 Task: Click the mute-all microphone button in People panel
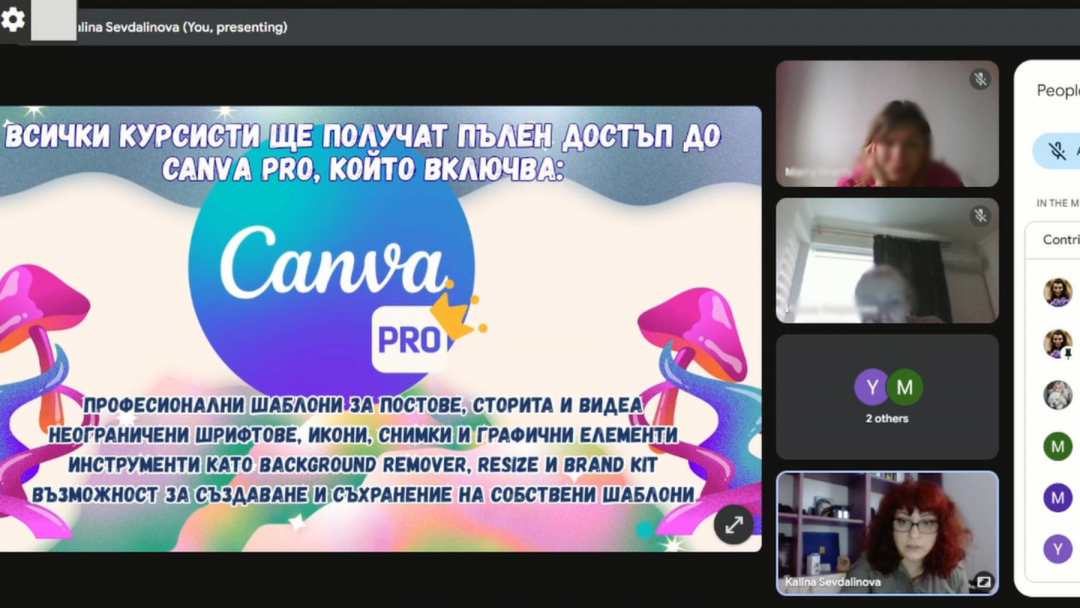pyautogui.click(x=1057, y=151)
